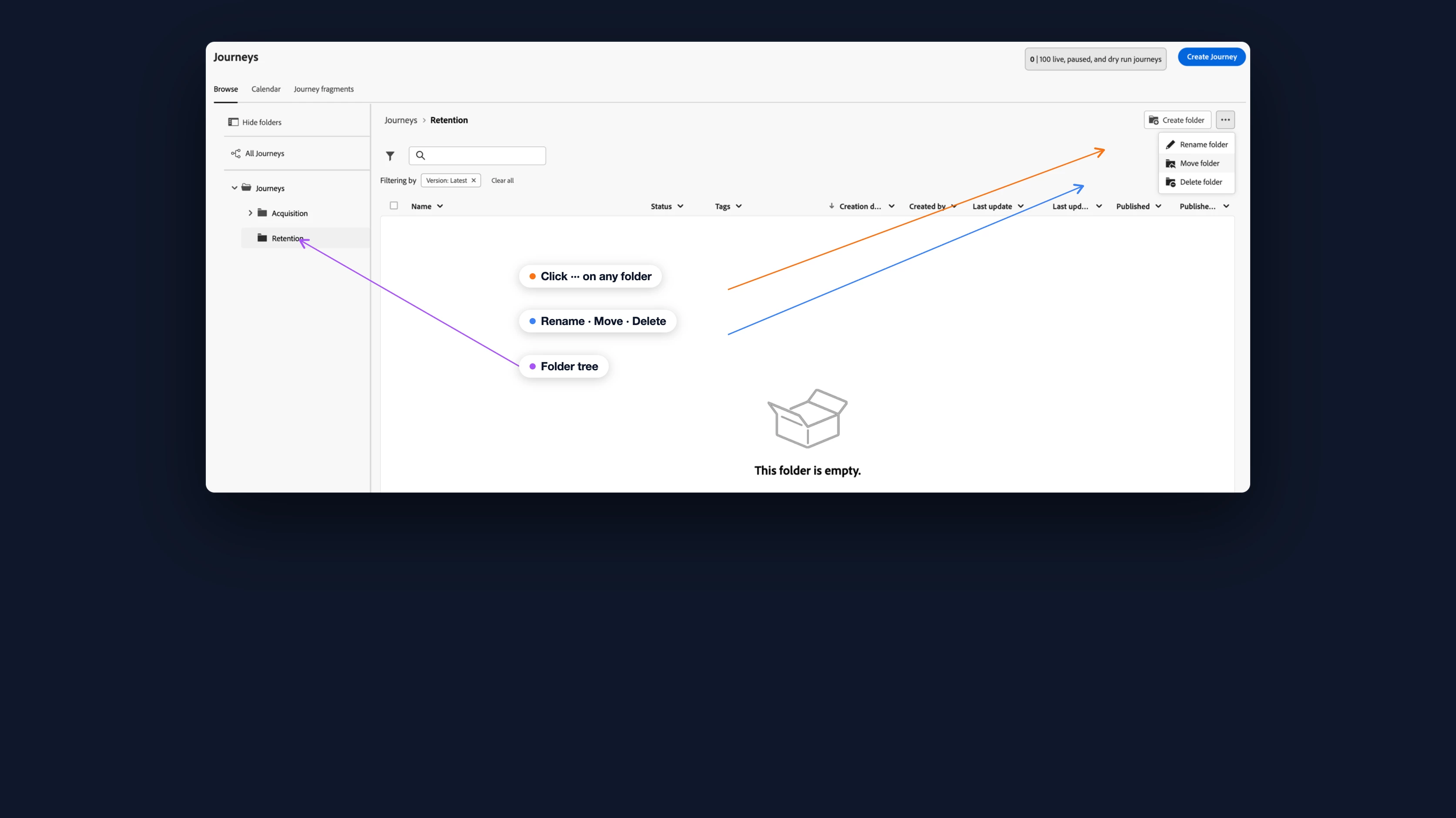The image size is (1456, 818).
Task: Open the Calendar tab
Action: (x=265, y=89)
